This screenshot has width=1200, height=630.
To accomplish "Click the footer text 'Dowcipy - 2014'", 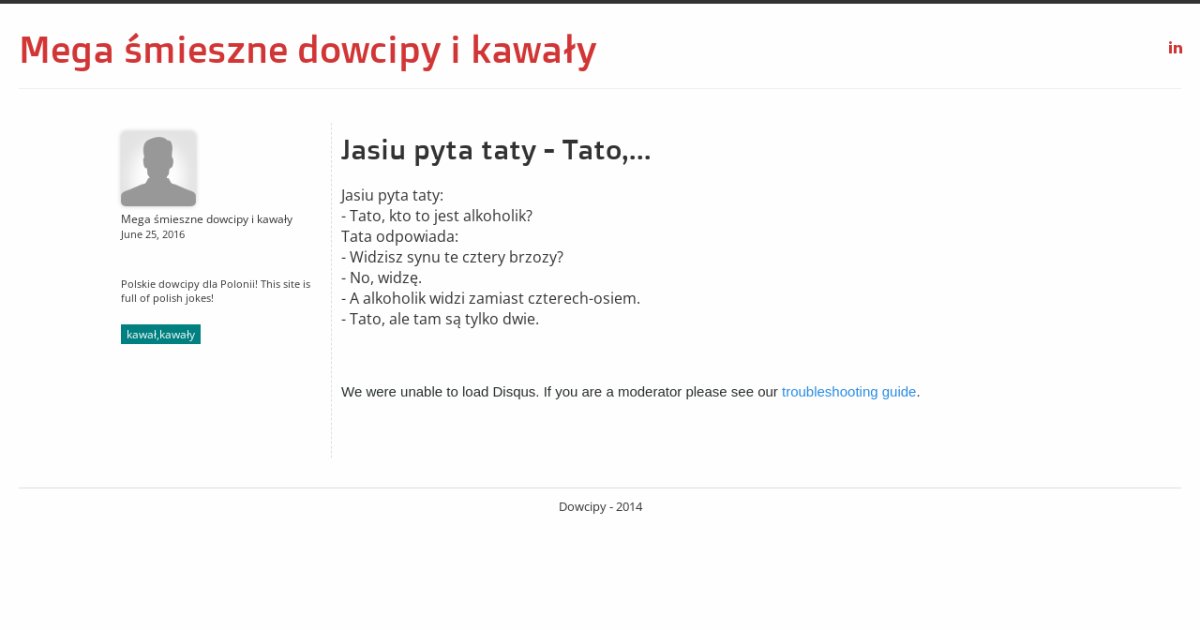I will (600, 507).
